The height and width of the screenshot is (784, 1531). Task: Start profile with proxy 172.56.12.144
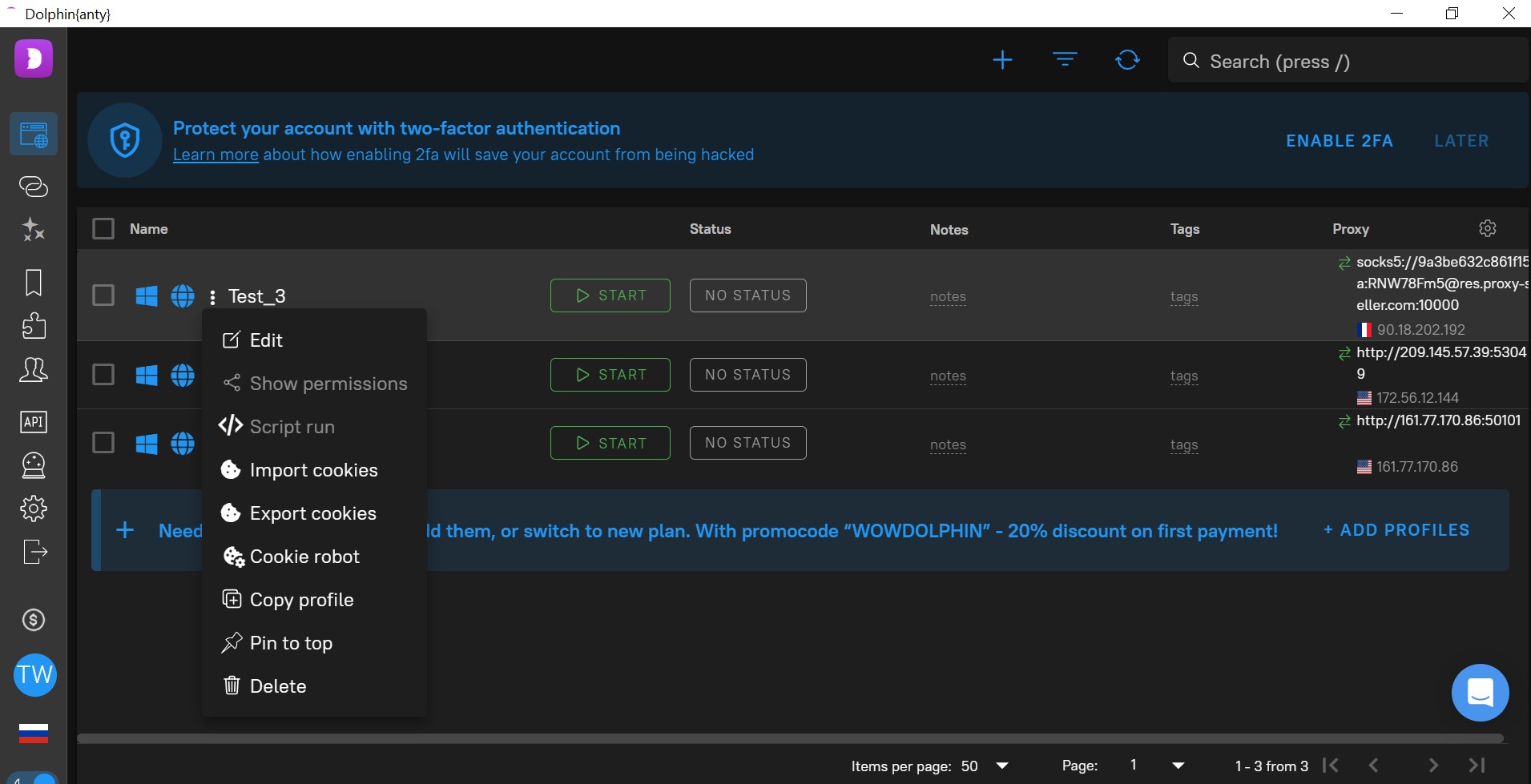(x=610, y=375)
